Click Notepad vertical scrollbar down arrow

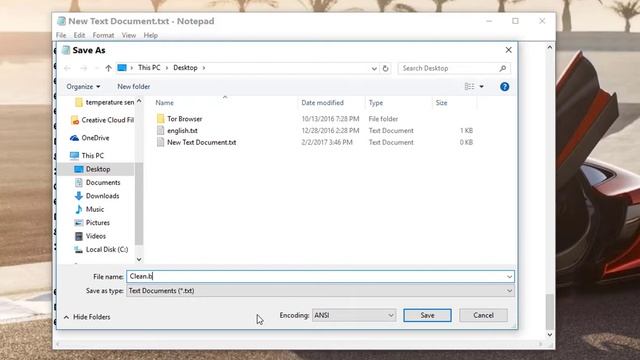pyautogui.click(x=549, y=335)
